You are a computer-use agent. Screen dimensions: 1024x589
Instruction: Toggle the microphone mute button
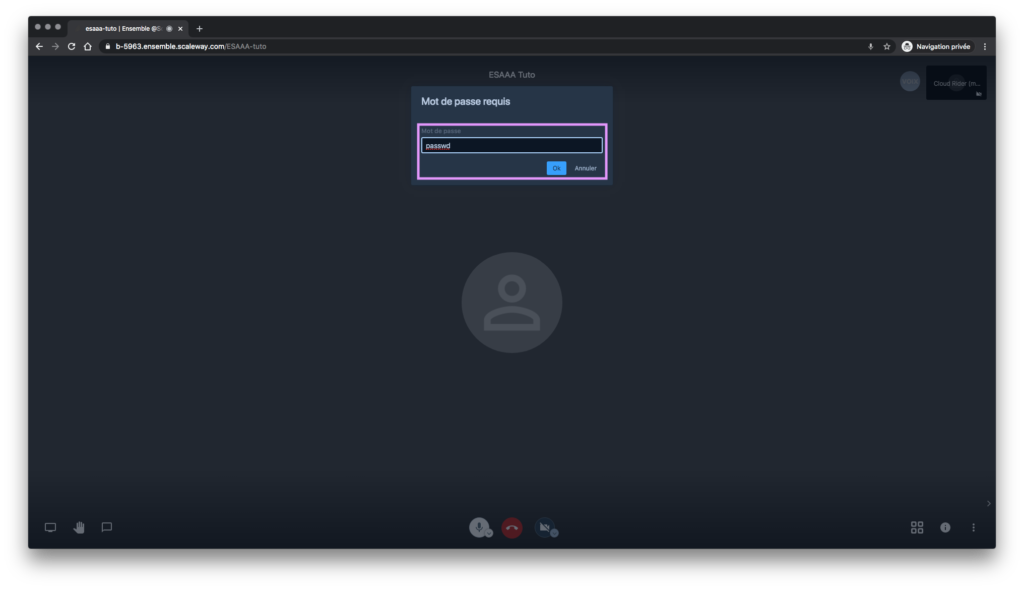pyautogui.click(x=480, y=528)
